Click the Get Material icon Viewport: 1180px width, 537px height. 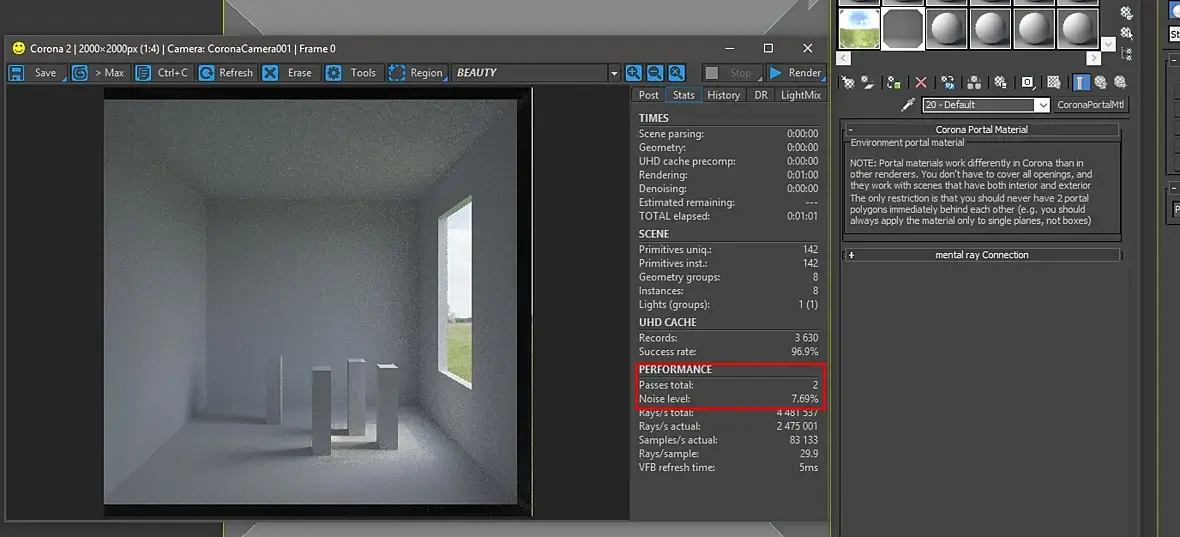click(x=848, y=83)
